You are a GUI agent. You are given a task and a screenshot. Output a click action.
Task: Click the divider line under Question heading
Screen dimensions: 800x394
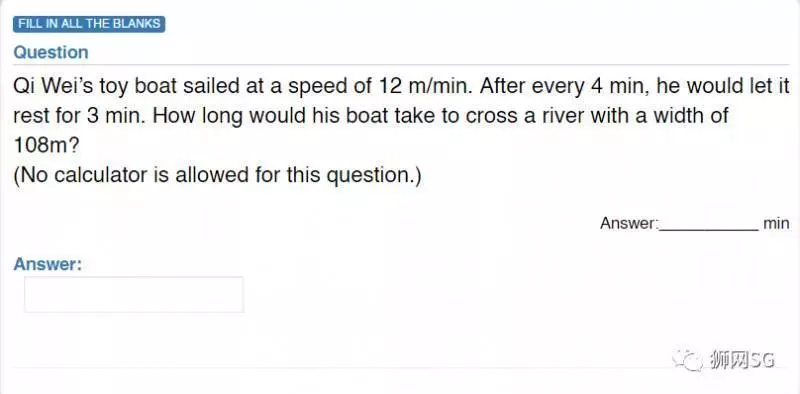click(401, 65)
